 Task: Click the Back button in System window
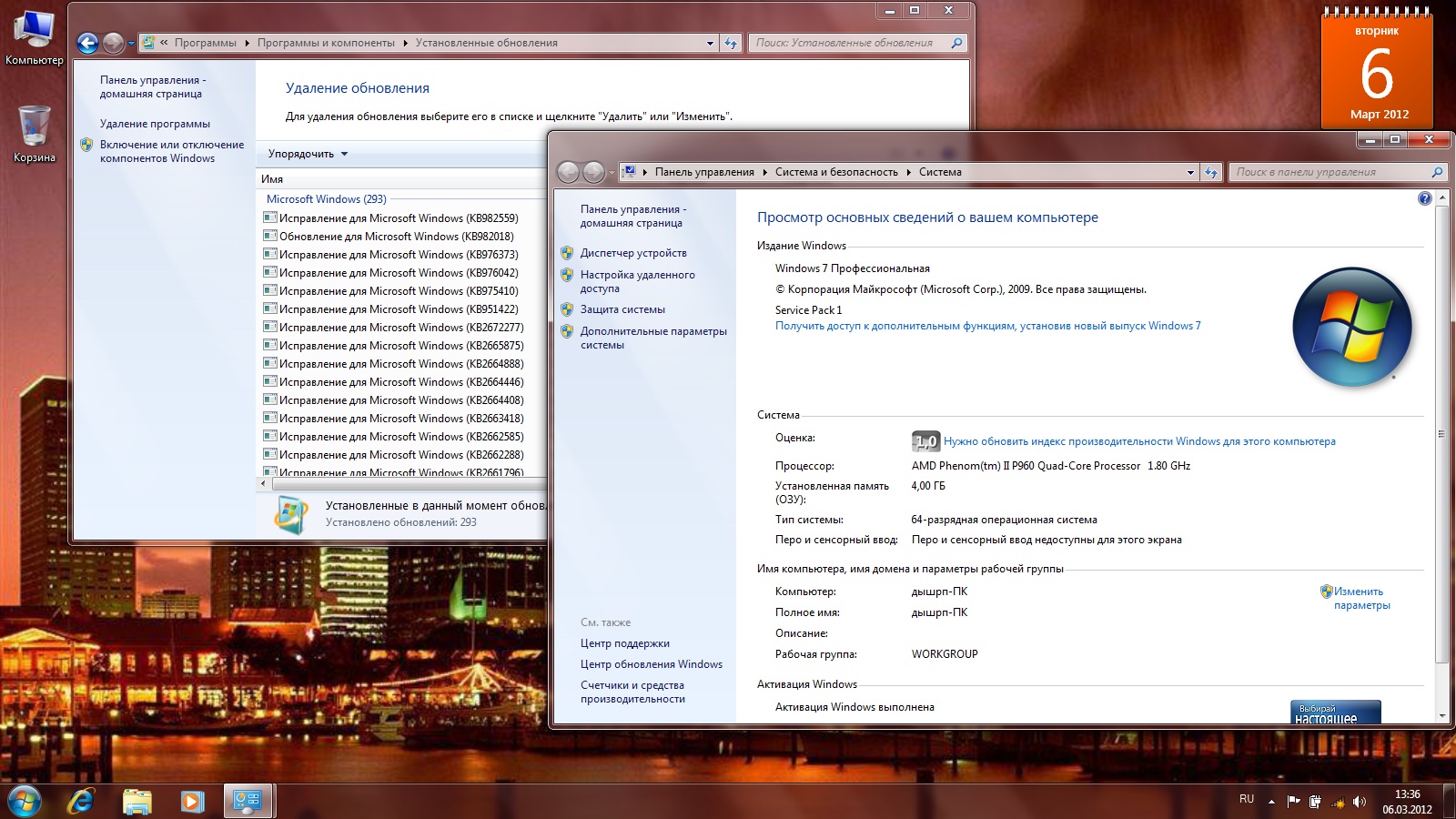click(568, 172)
